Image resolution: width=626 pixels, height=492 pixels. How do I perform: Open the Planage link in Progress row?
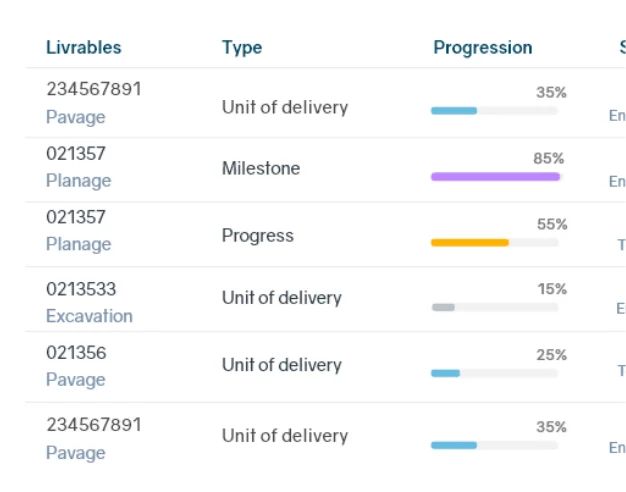pos(78,244)
